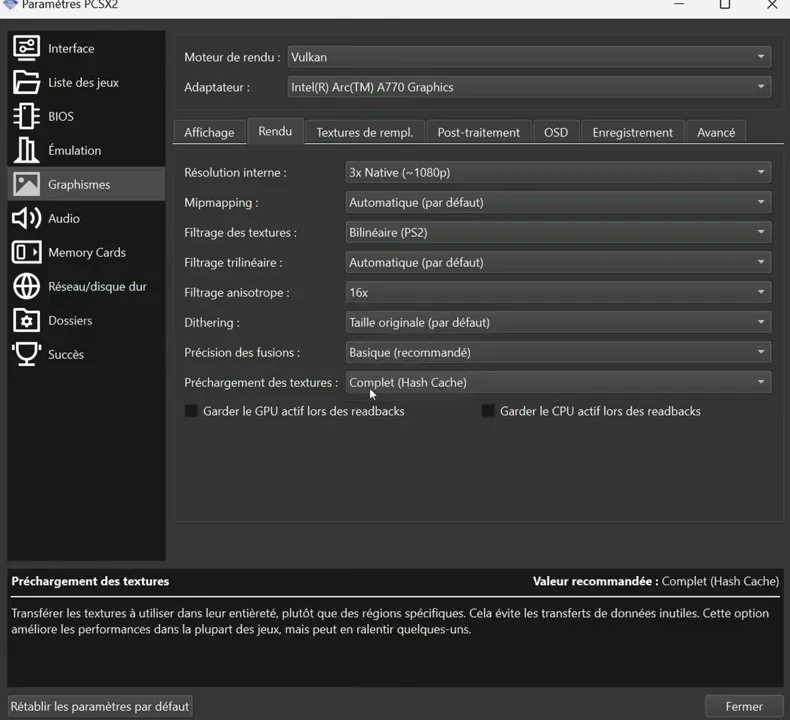Switch to the Textures de rempl. tab
This screenshot has width=790, height=720.
(364, 132)
